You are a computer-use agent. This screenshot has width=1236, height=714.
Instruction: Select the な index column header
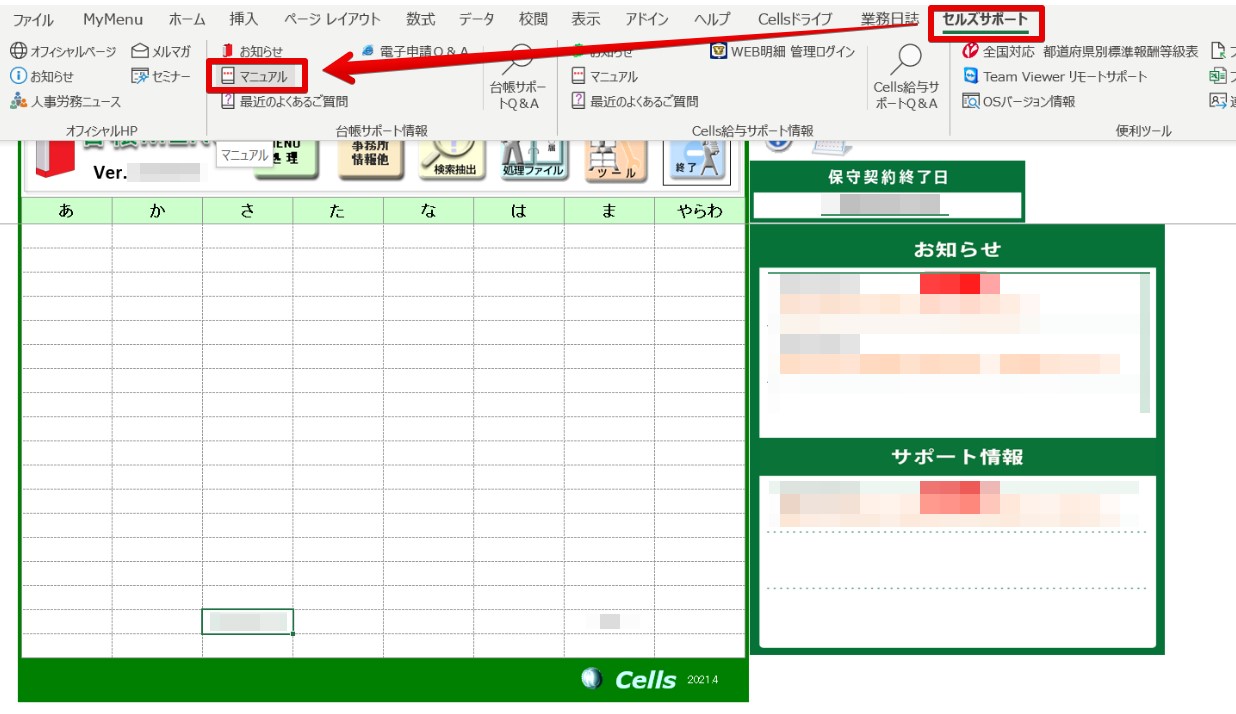point(428,210)
